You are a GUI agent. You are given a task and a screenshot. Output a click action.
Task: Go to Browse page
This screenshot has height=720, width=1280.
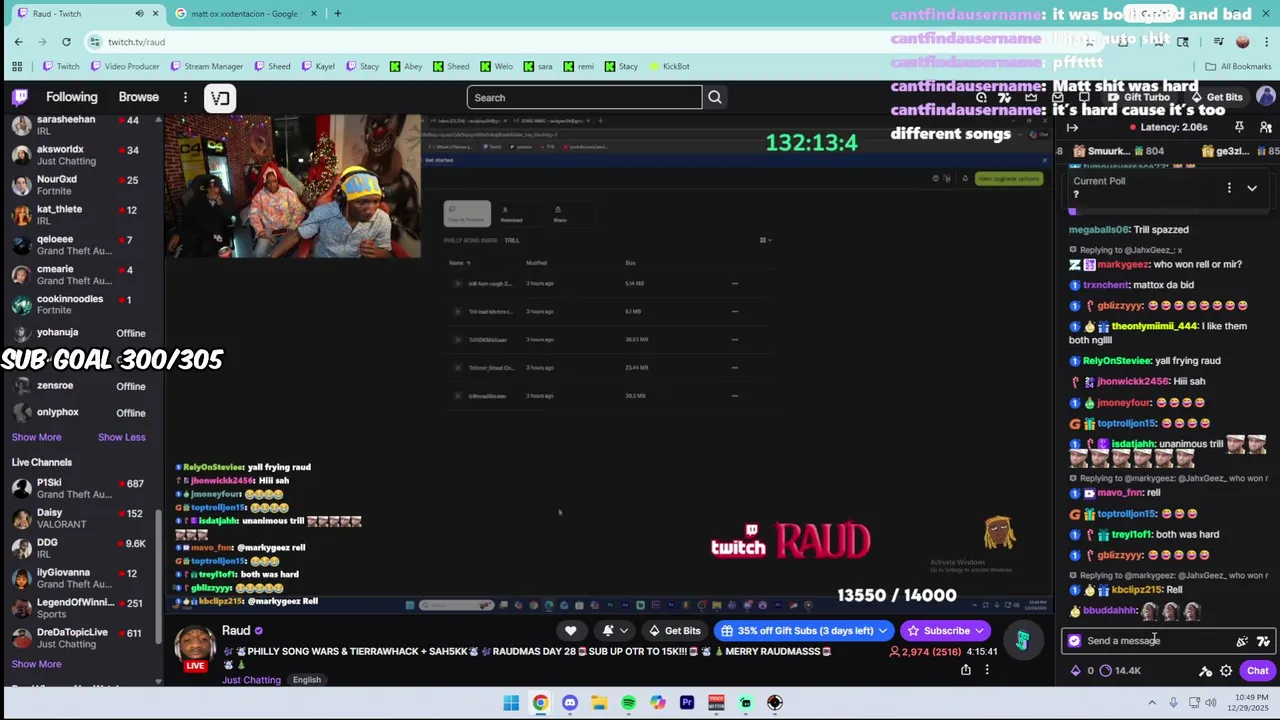point(139,97)
